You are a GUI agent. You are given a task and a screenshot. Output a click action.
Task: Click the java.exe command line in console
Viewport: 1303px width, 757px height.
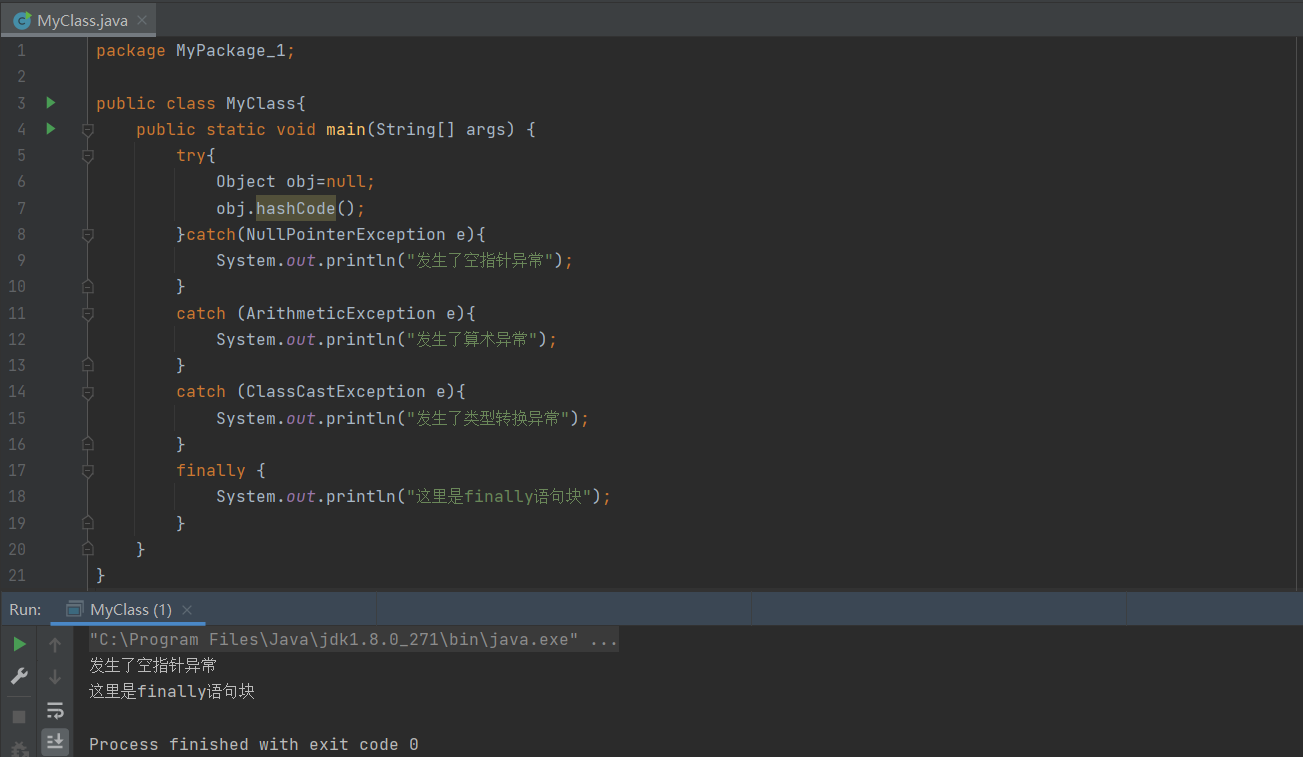tap(353, 639)
